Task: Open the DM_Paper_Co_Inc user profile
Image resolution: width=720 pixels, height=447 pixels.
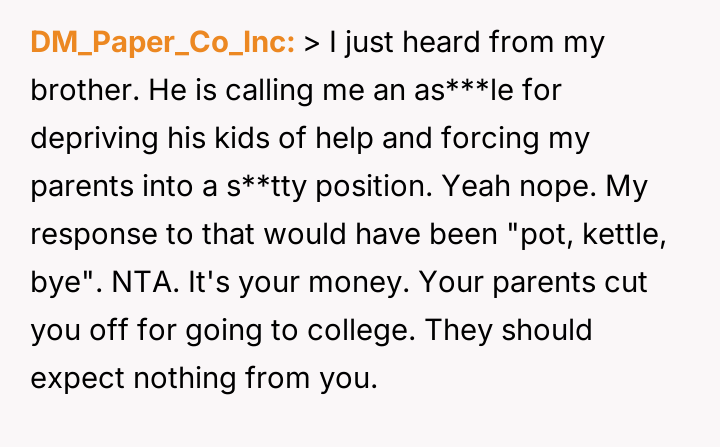Action: tap(163, 43)
